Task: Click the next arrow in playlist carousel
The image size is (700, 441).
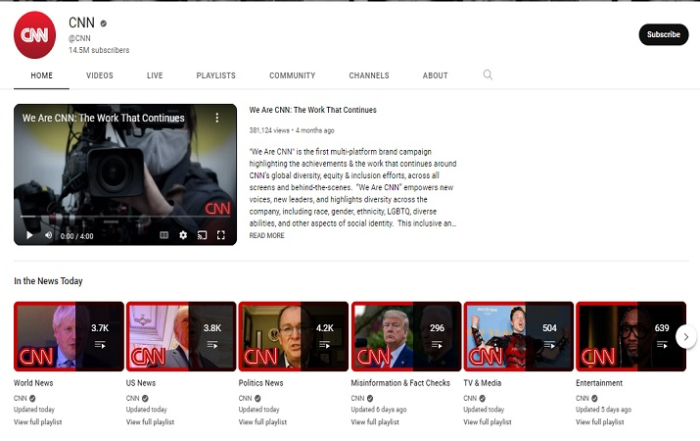Action: point(686,337)
